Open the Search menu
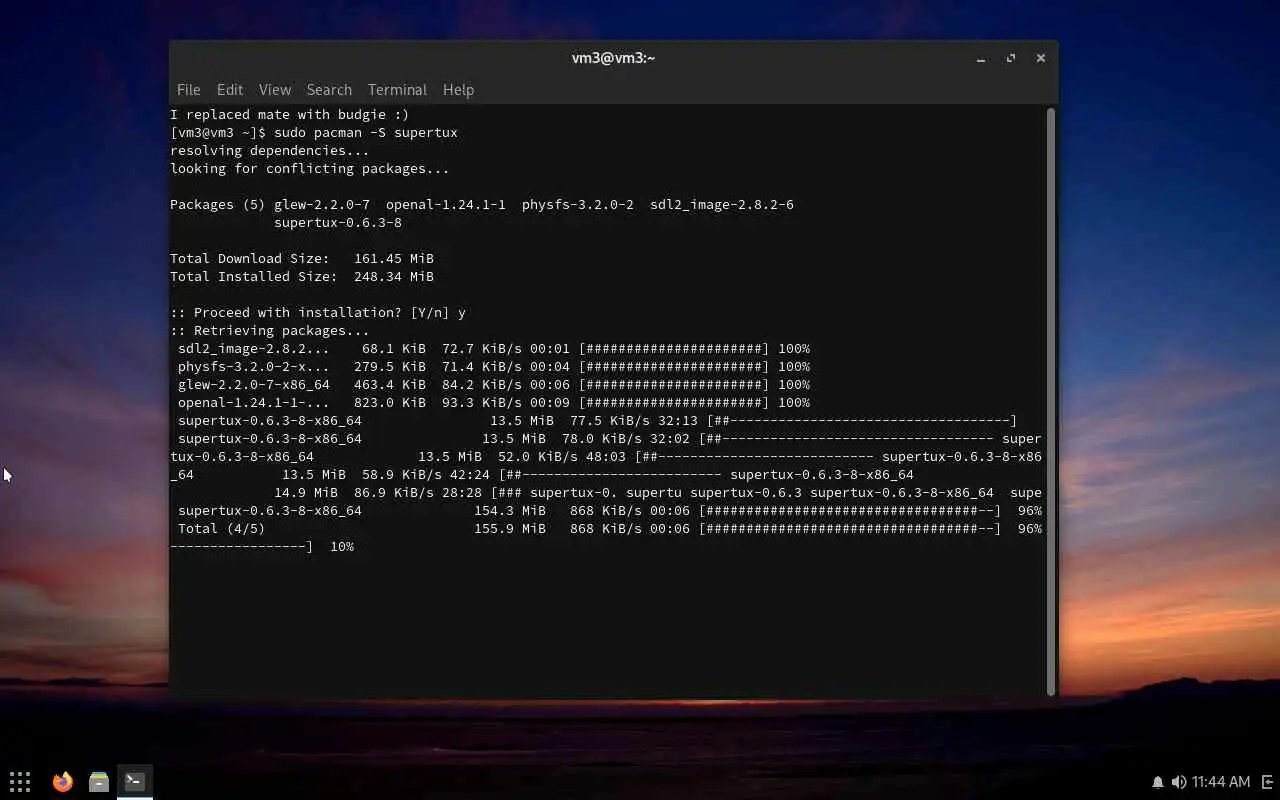 click(329, 89)
